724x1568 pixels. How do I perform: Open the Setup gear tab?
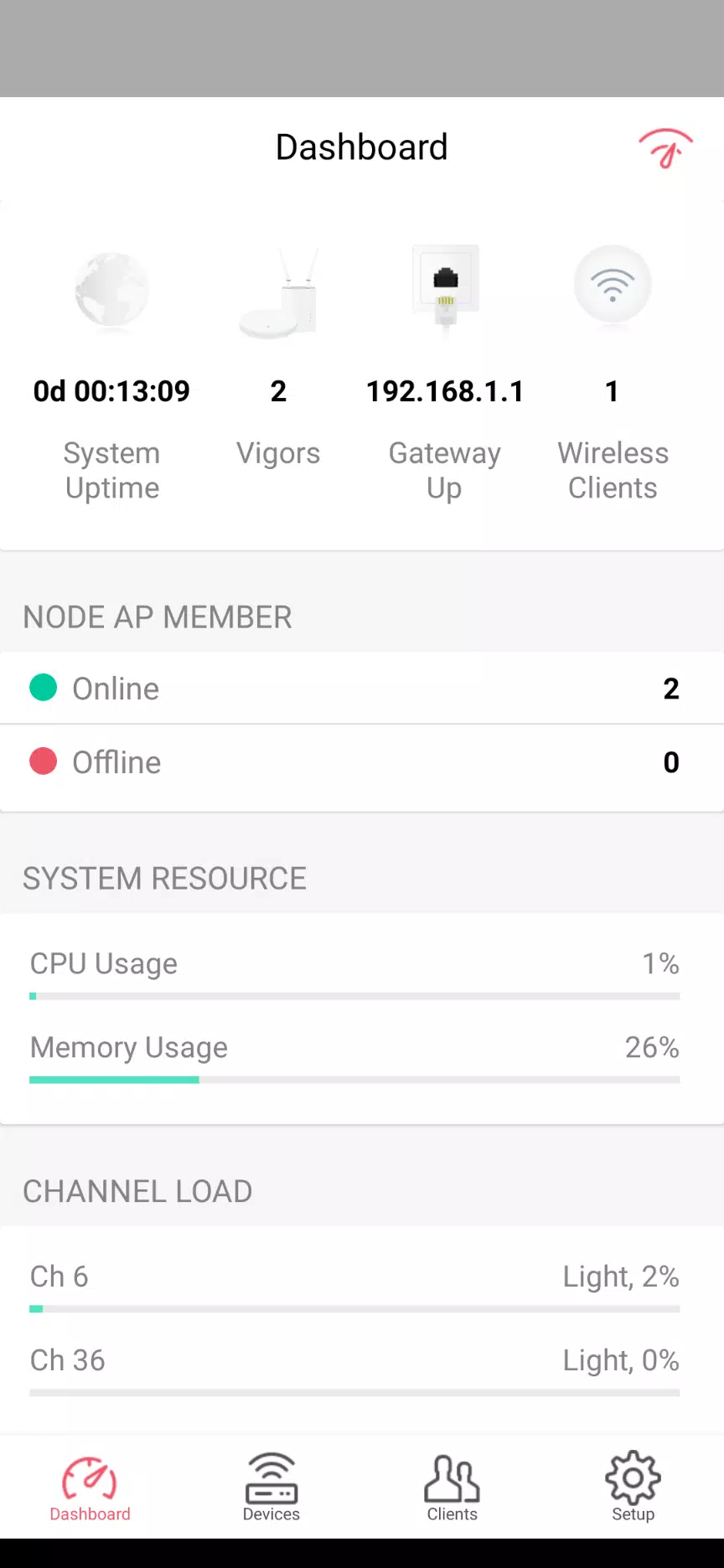[633, 1487]
